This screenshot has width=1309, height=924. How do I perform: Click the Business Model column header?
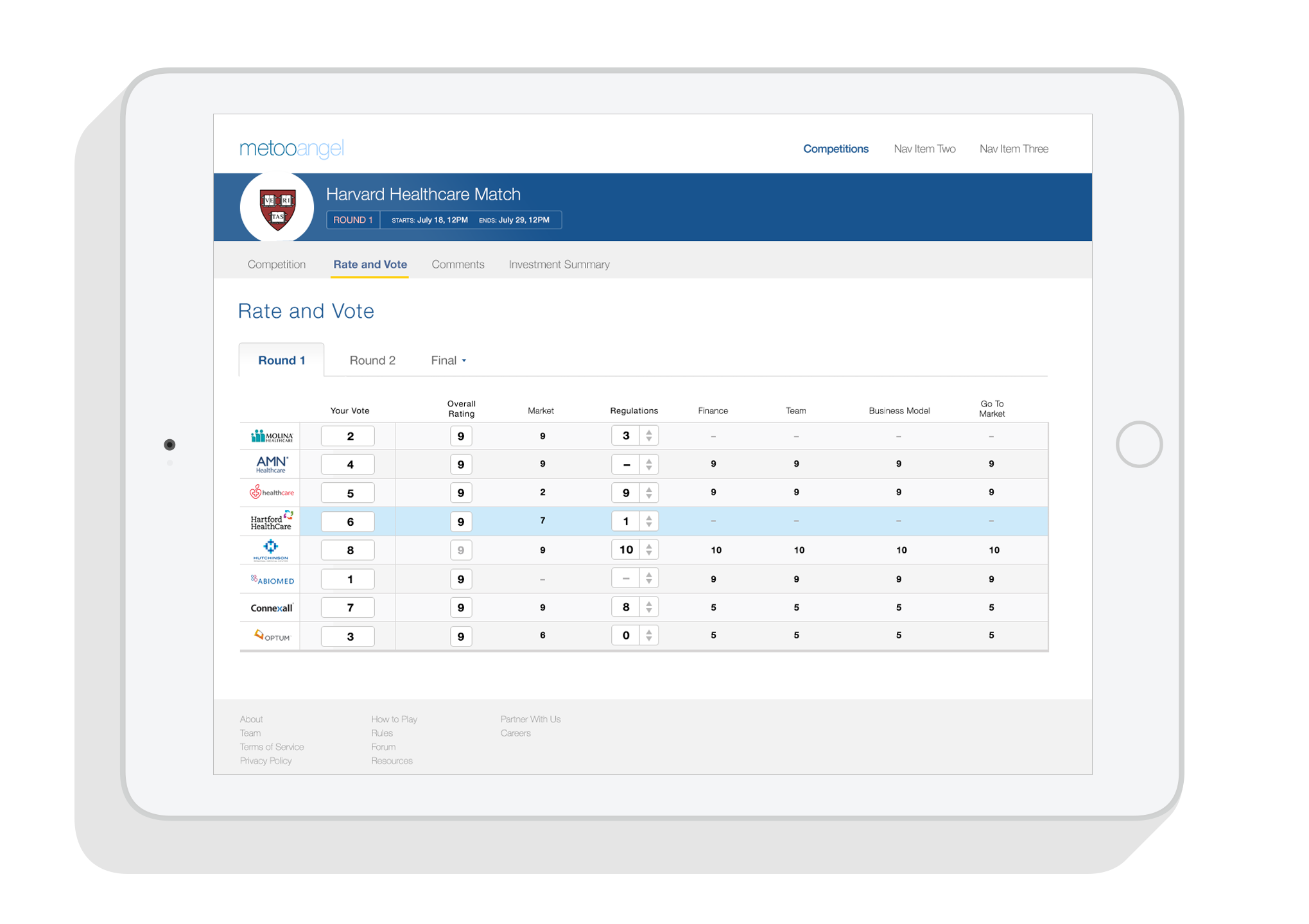(x=899, y=411)
